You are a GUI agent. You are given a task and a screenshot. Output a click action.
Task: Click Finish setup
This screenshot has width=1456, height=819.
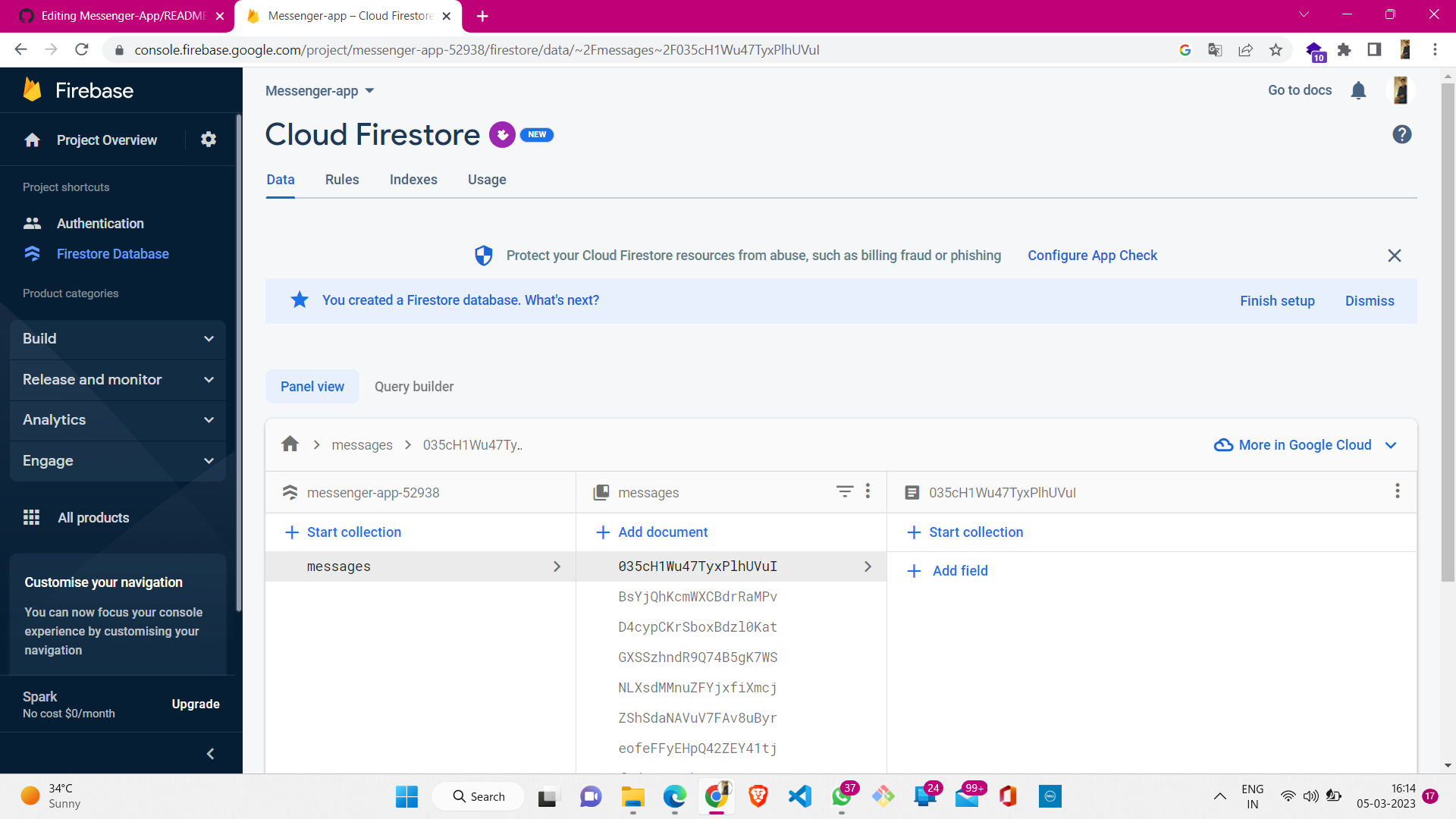(1277, 301)
